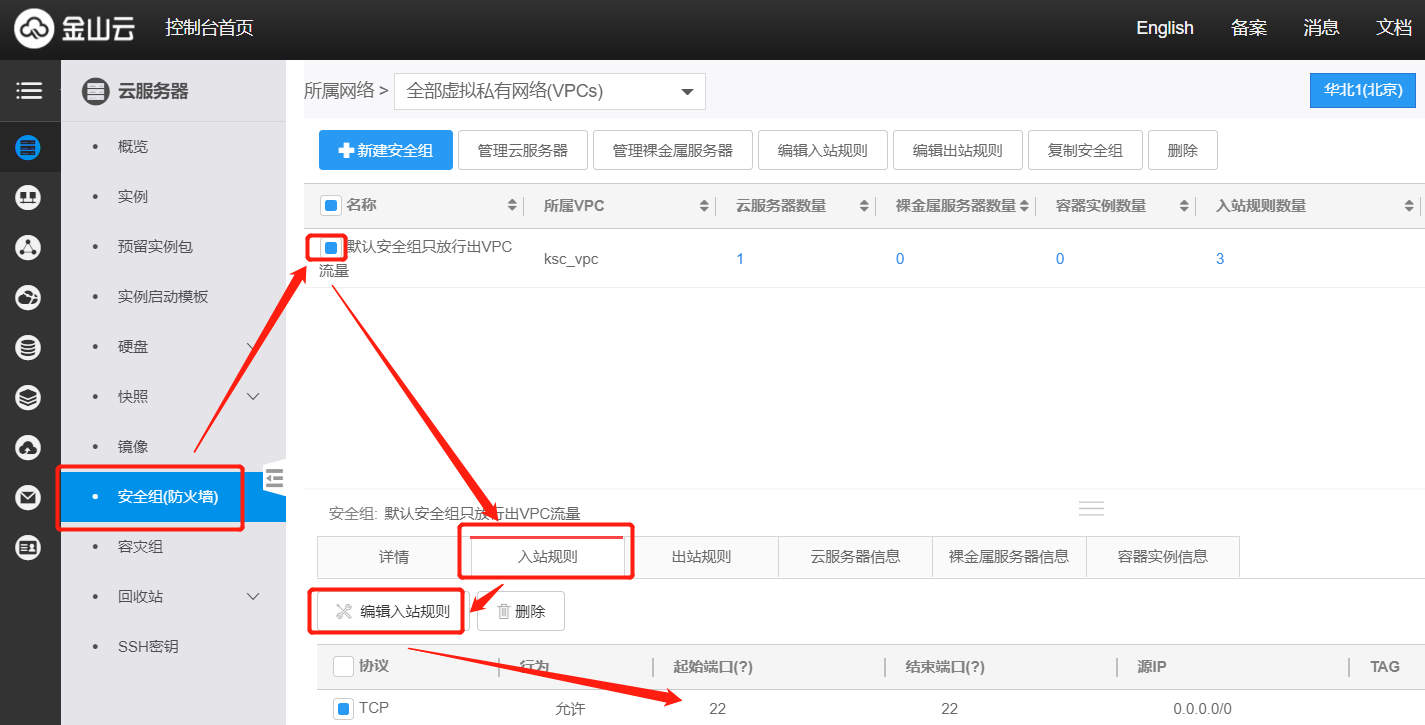Switch to the 出站规则 tab
Screen dimensions: 1425x725
pyautogui.click(x=701, y=557)
